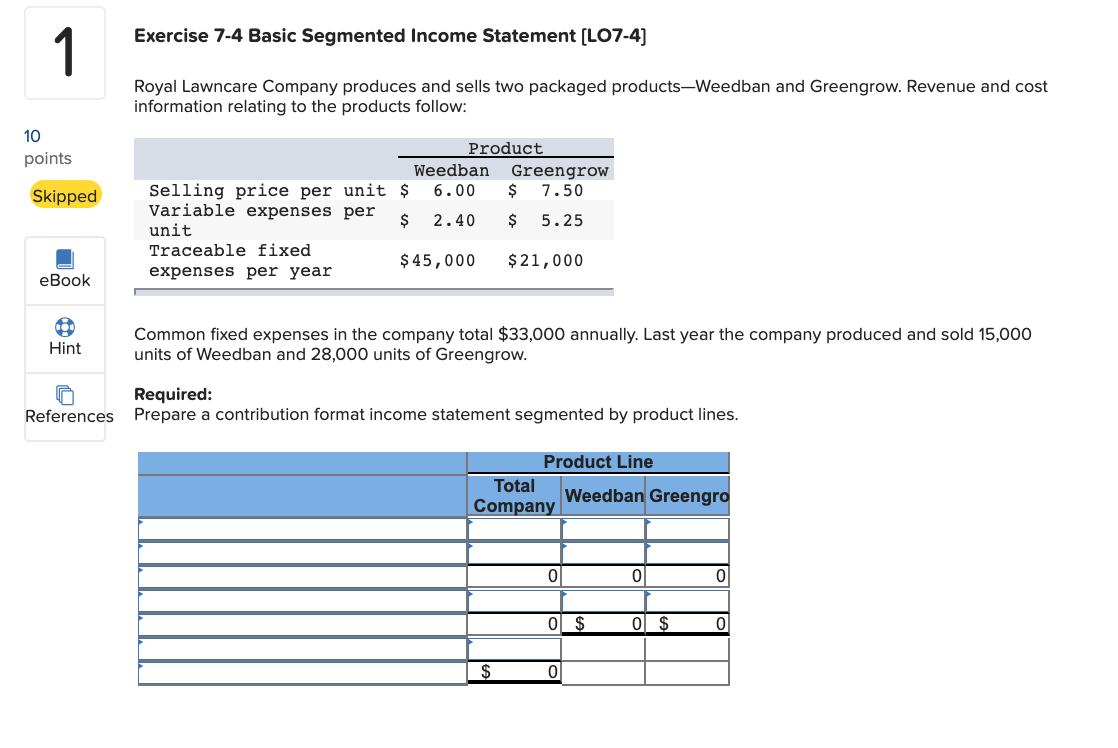Image resolution: width=1118 pixels, height=748 pixels.
Task: Open the last row label dropdown
Action: pyautogui.click(x=300, y=672)
